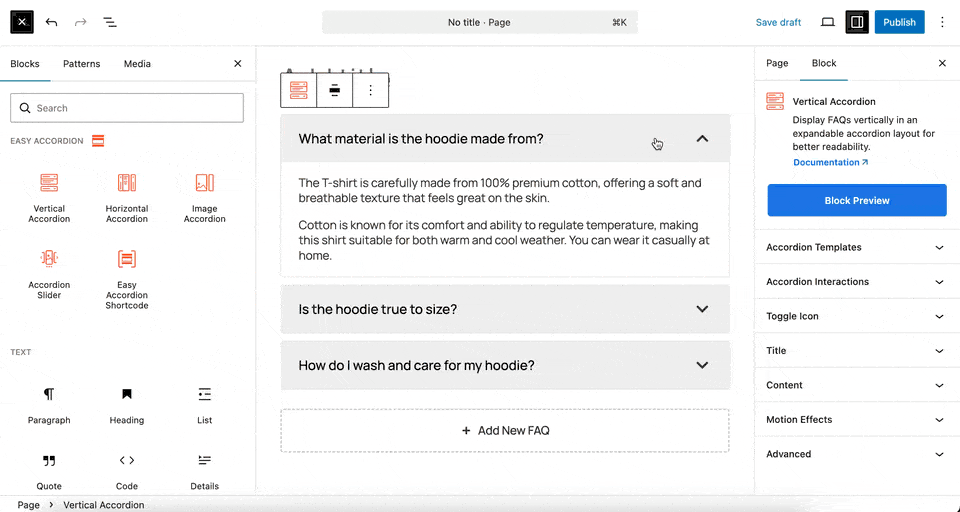Collapse the hoodie material FAQ item
Viewport: 960px width, 512px height.
pyautogui.click(x=702, y=139)
